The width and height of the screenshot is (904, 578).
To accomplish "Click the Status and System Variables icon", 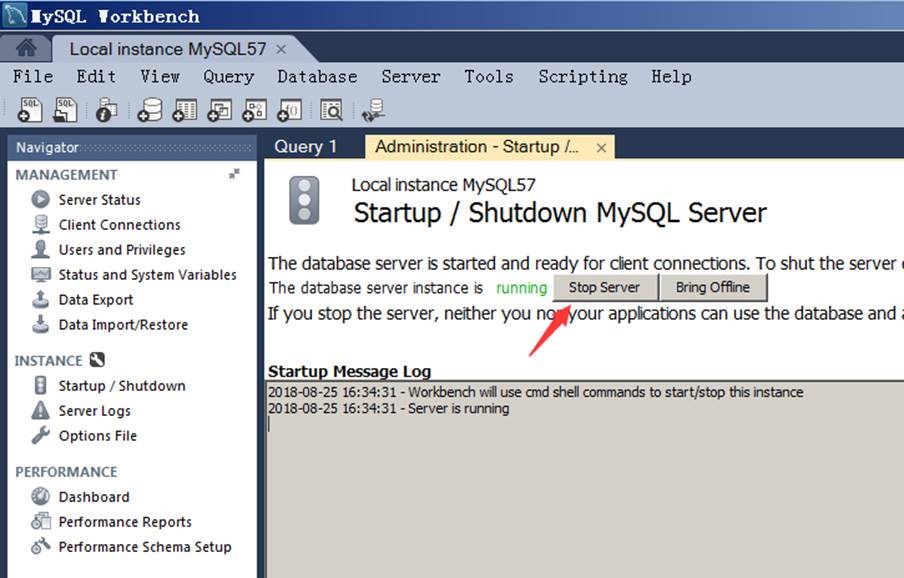I will tap(40, 274).
